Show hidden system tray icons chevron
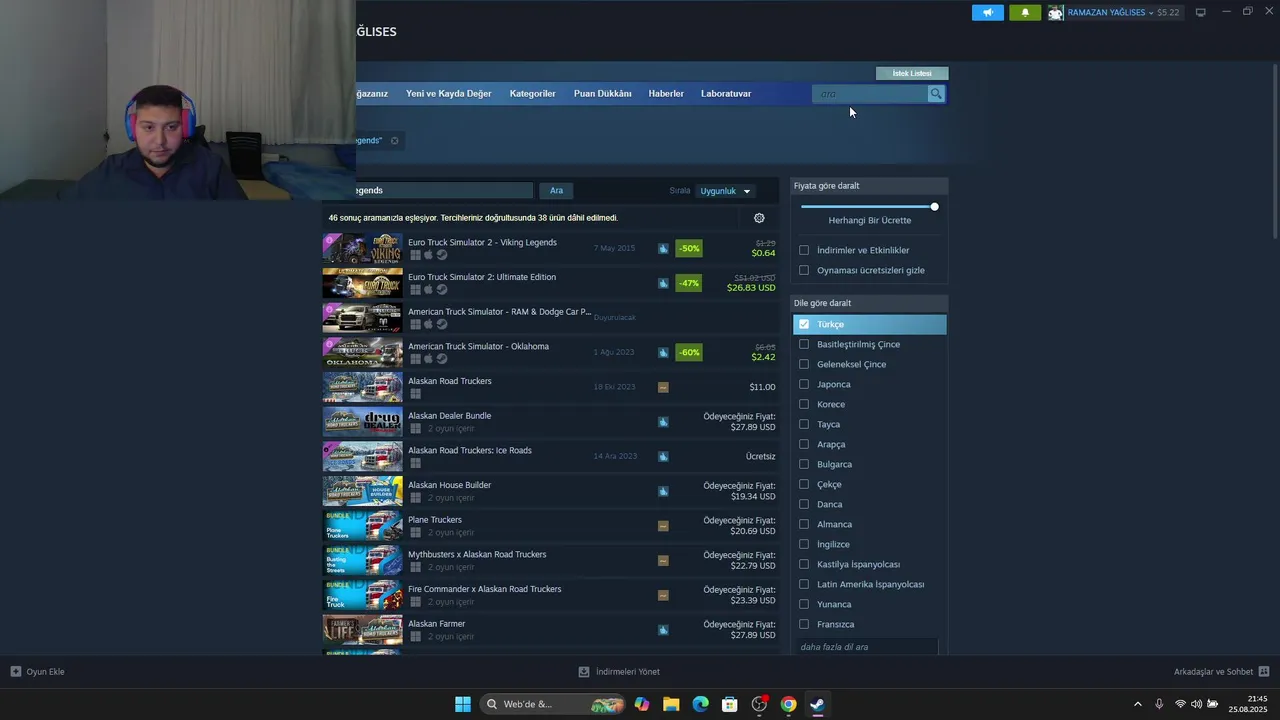The height and width of the screenshot is (720, 1280). click(1137, 704)
